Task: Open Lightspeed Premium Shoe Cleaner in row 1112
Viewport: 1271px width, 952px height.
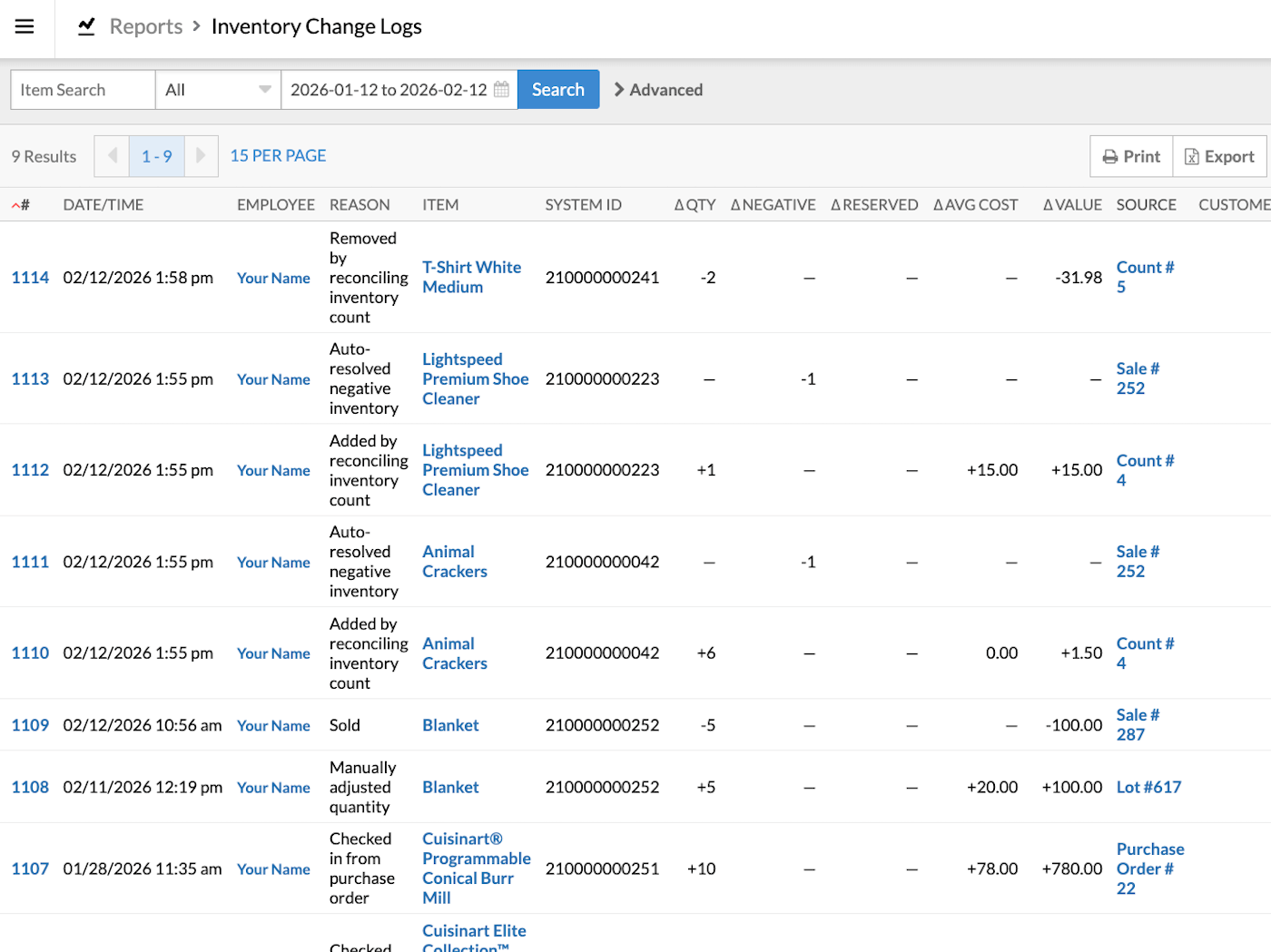Action: (476, 470)
